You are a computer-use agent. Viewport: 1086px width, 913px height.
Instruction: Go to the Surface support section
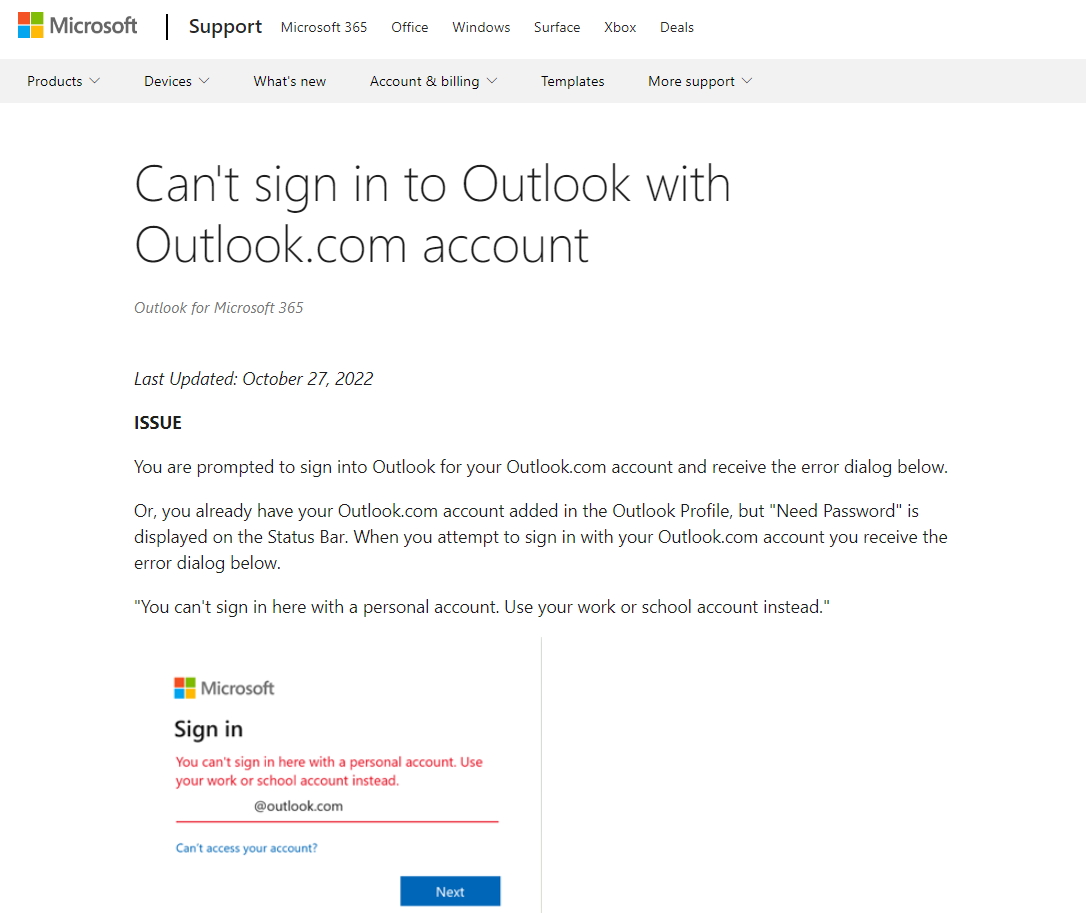(556, 28)
